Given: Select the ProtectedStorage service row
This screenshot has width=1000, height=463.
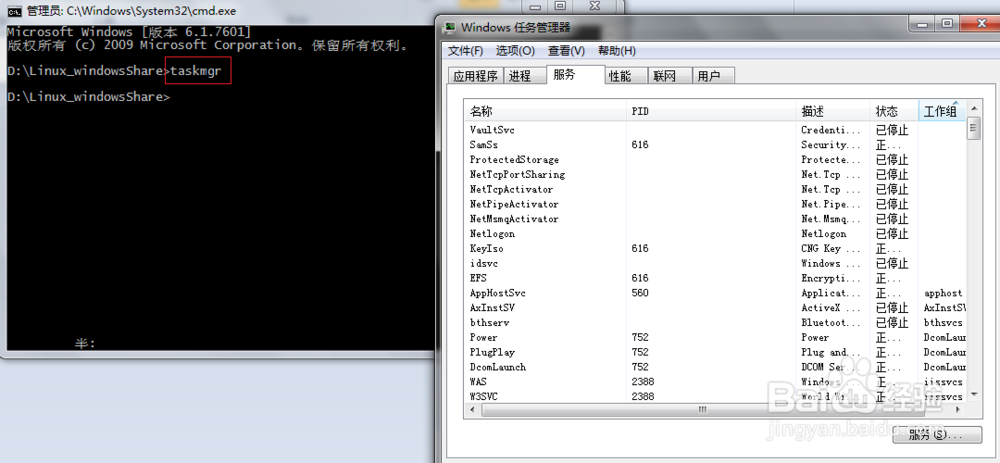Looking at the screenshot, I should click(x=716, y=159).
